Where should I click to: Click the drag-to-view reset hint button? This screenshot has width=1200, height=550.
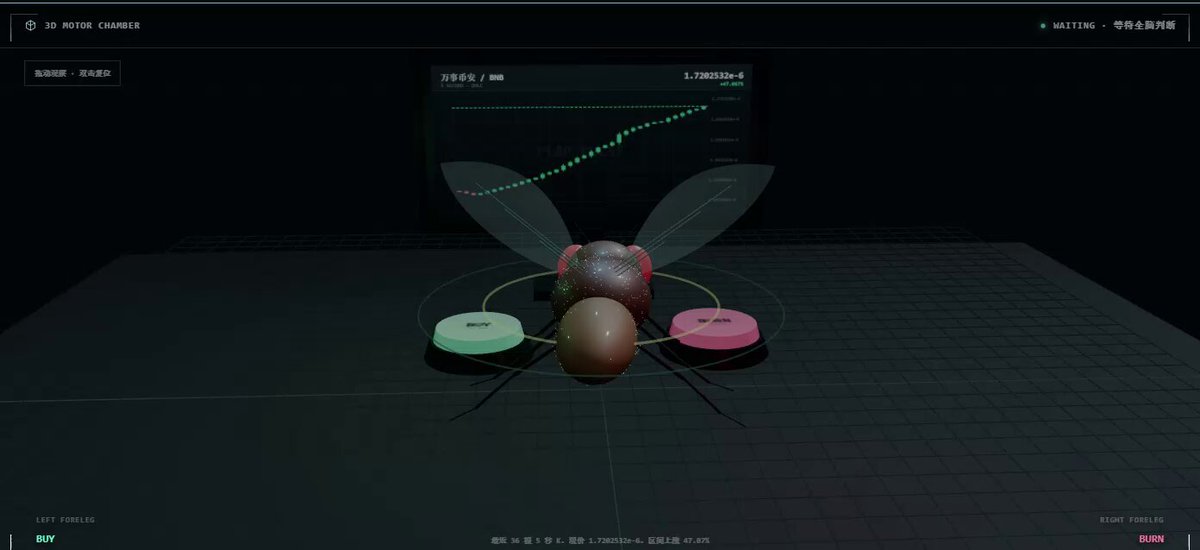point(72,73)
